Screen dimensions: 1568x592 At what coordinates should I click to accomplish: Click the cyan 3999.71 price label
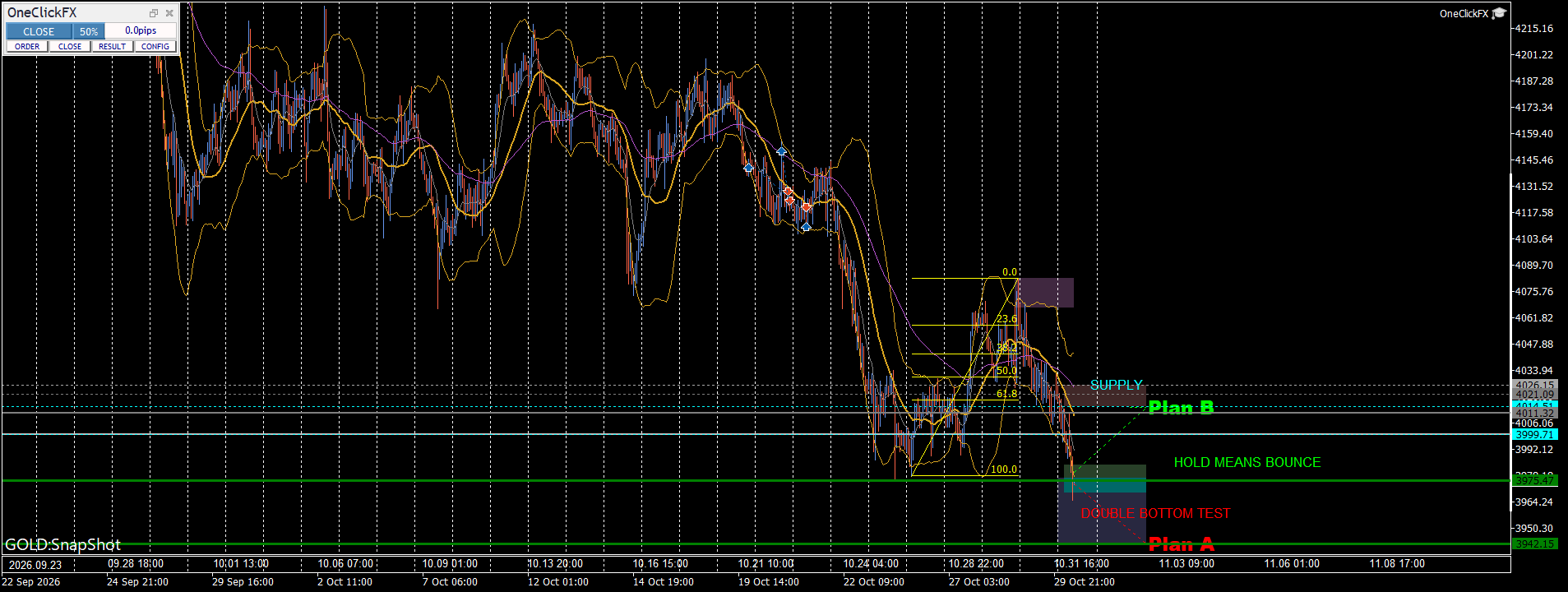(1534, 435)
